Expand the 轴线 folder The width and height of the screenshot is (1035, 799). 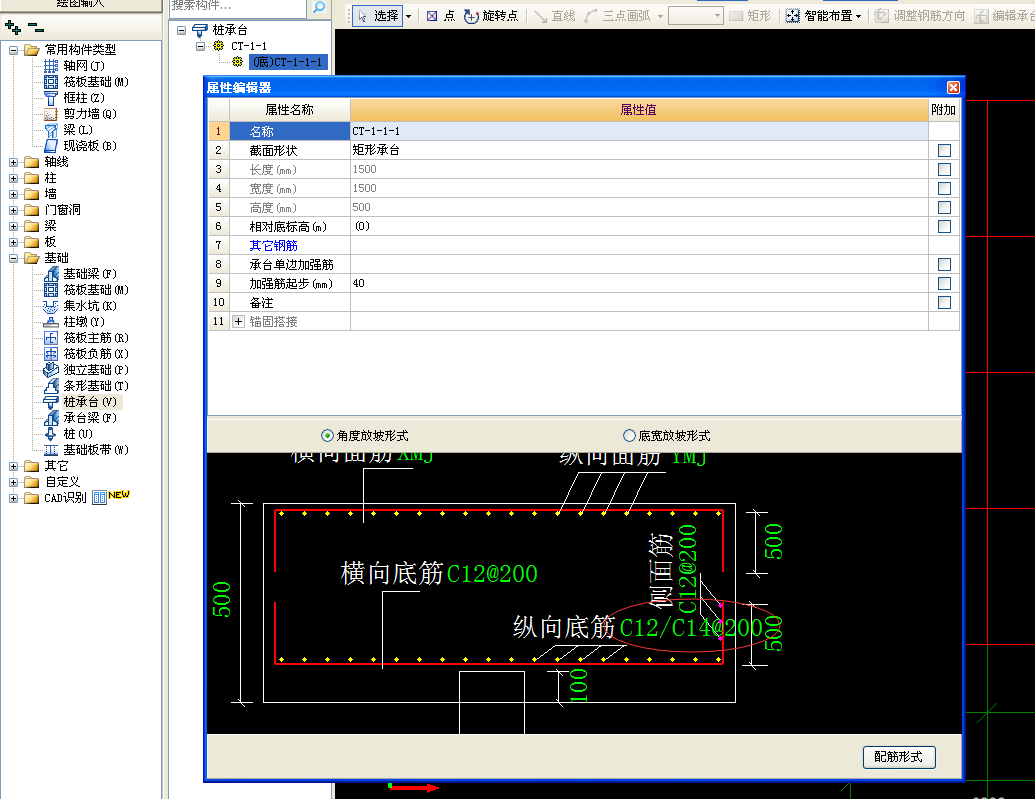pos(13,162)
